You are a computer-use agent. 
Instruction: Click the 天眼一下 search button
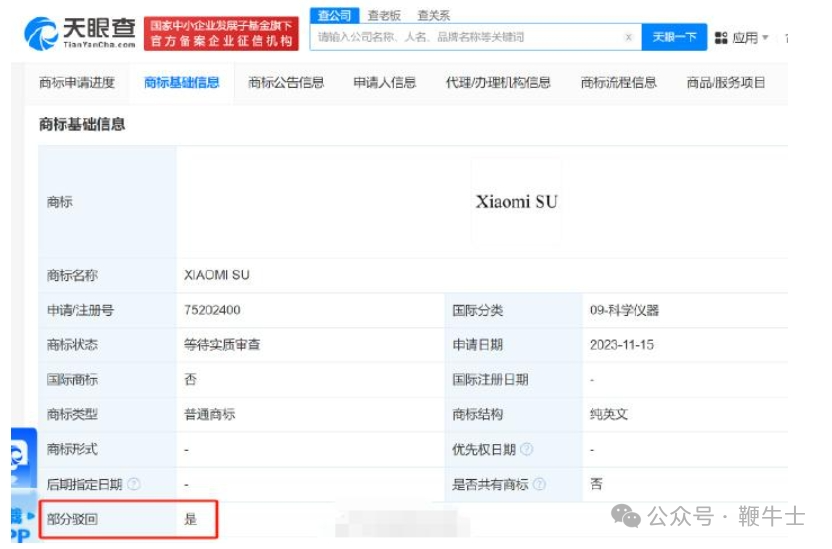(674, 37)
